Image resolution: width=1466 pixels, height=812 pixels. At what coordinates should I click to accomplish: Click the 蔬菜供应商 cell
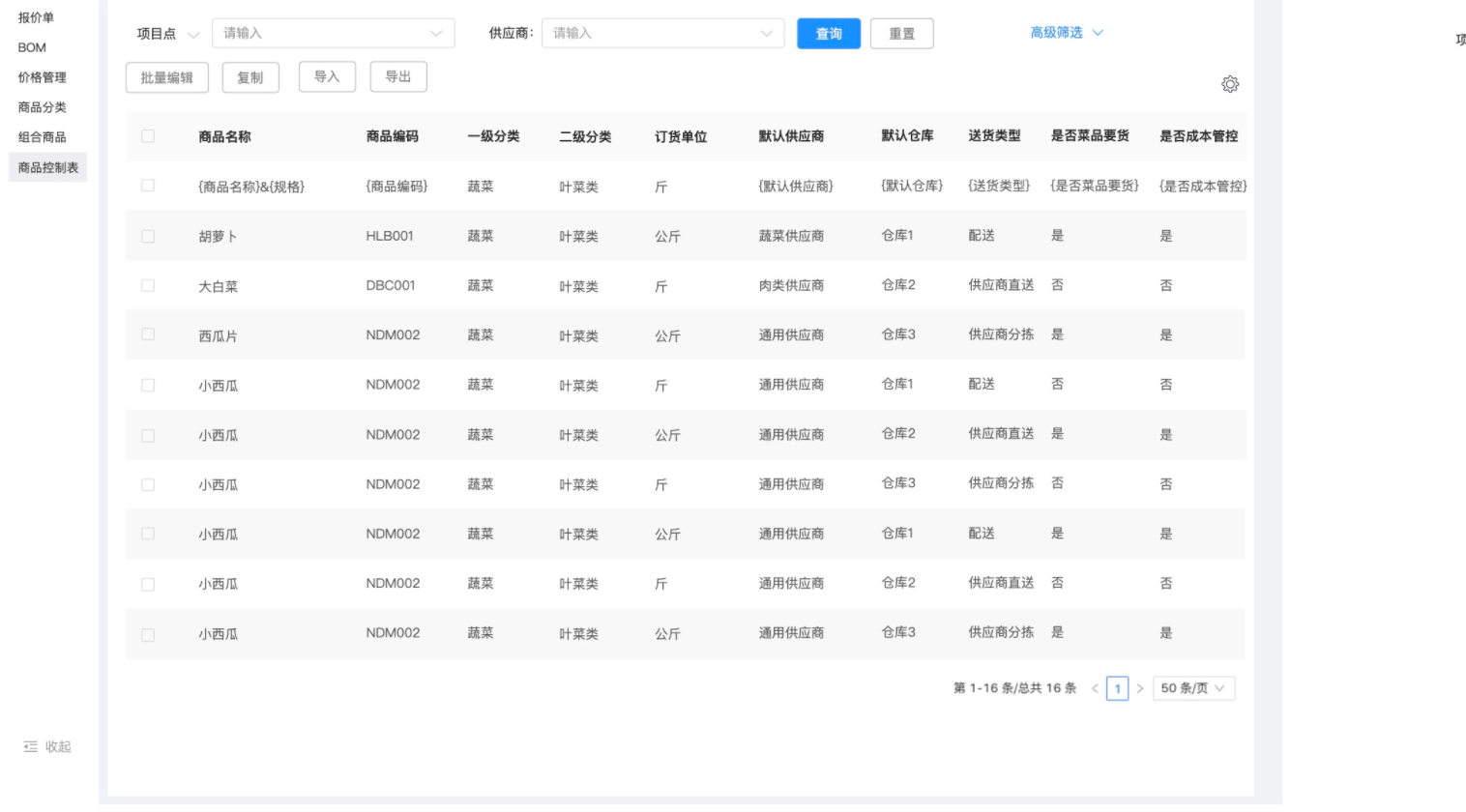[791, 236]
